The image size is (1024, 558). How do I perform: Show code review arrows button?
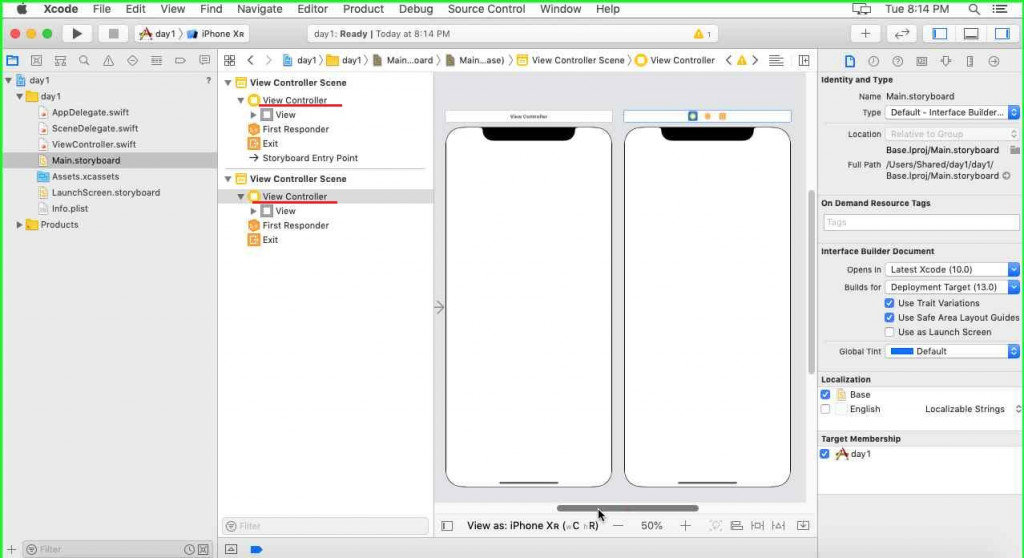click(x=902, y=33)
